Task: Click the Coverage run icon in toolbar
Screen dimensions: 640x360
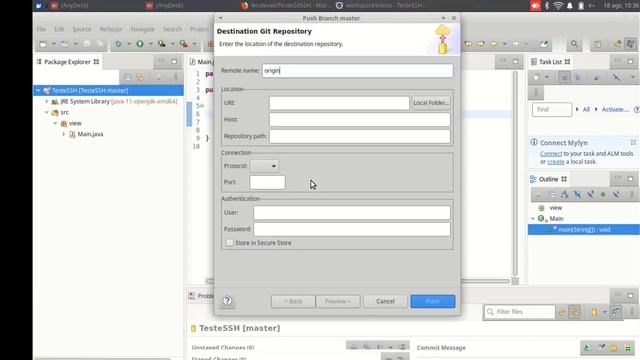Action: click(162, 44)
